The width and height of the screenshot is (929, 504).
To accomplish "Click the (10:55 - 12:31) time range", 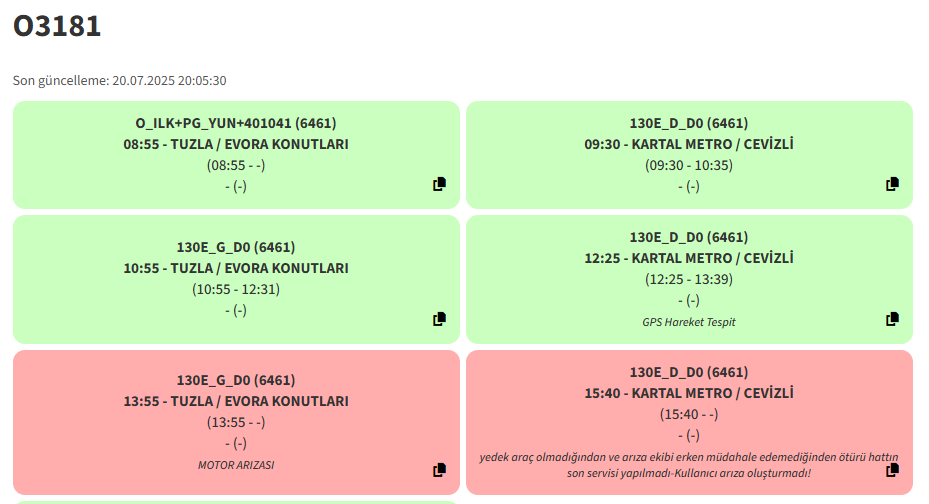I will 236,290.
